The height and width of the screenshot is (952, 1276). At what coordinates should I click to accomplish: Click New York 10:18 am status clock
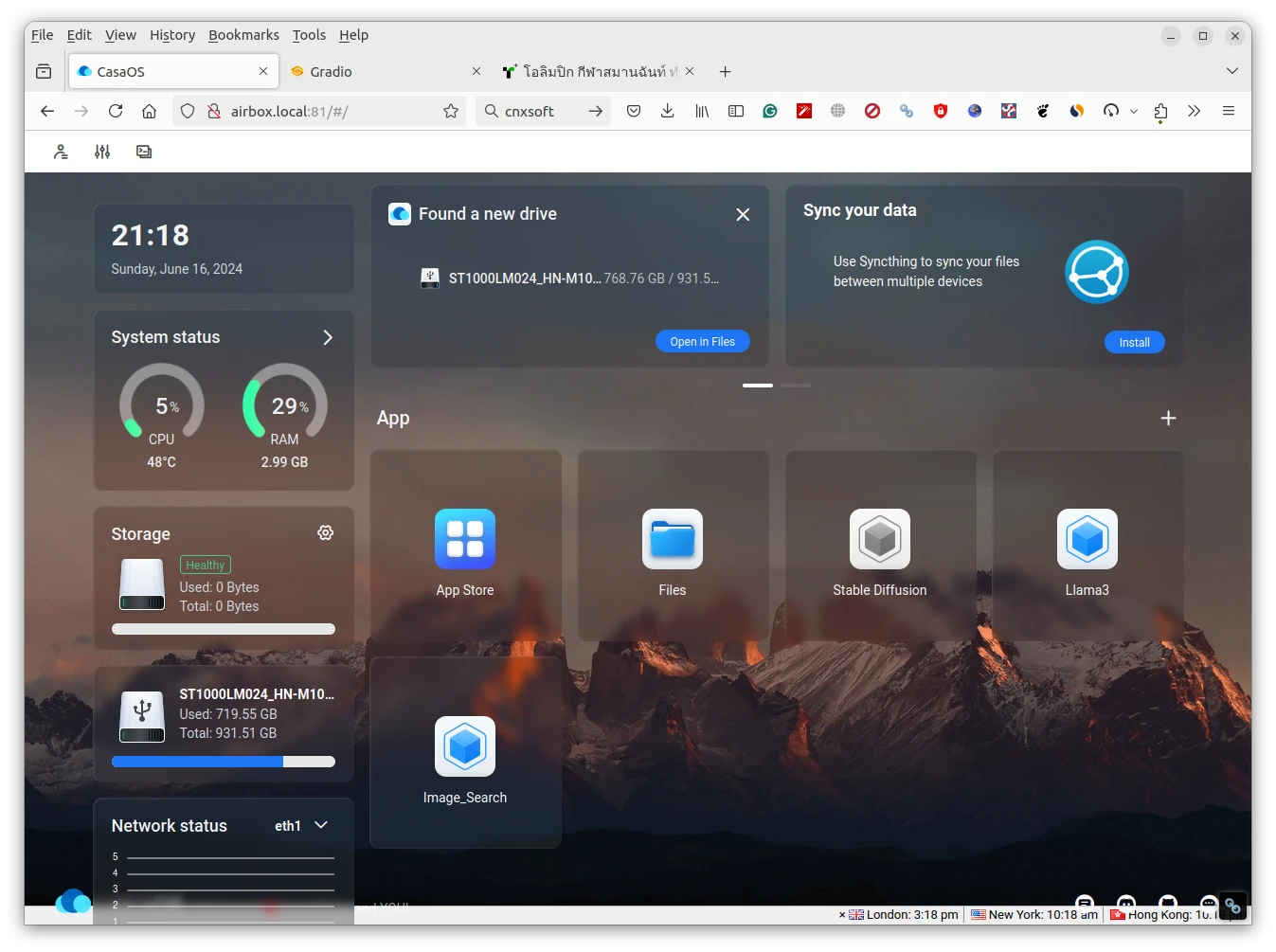pyautogui.click(x=1034, y=915)
